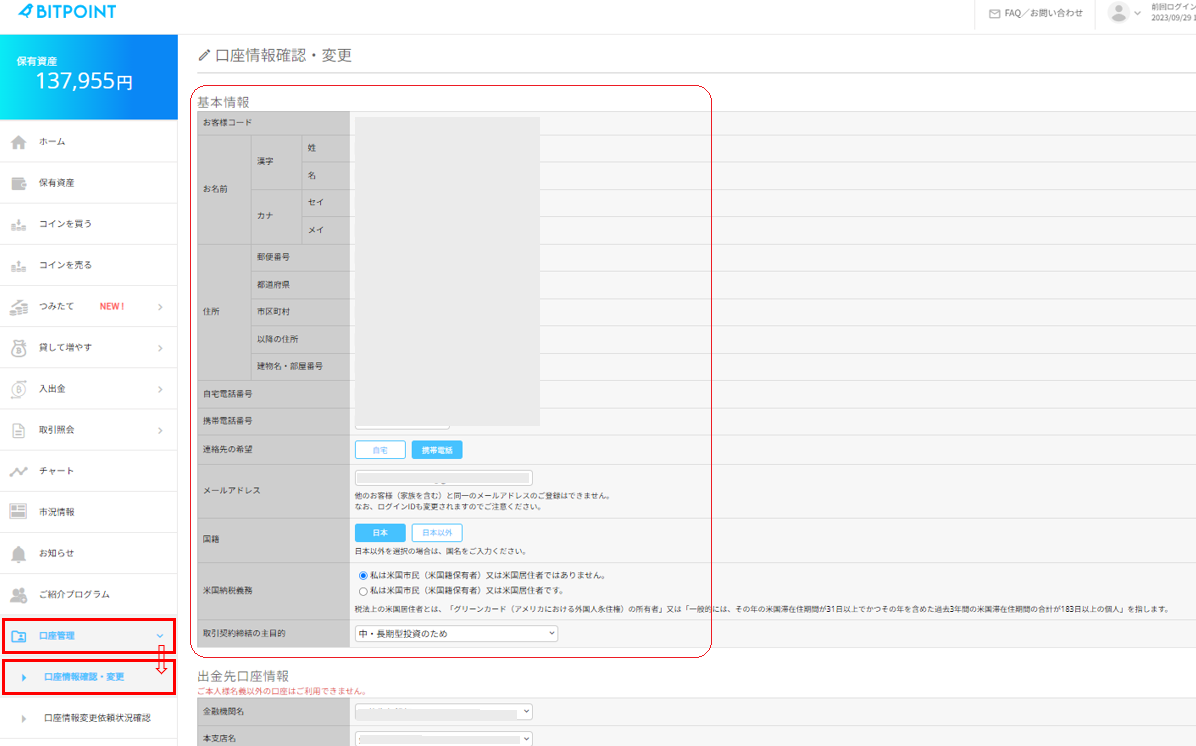This screenshot has height=746, width=1196.
Task: Click the 市況情報 news icon
Action: [18, 512]
